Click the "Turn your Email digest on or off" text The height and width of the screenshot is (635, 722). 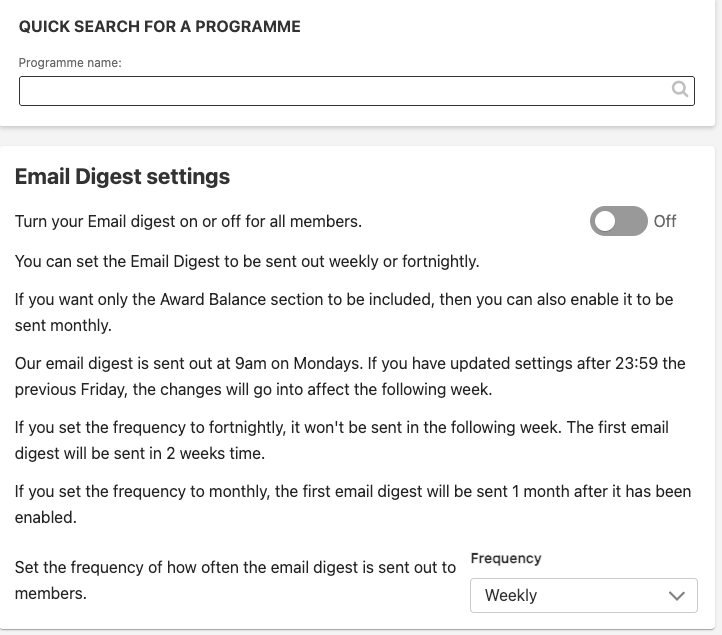[188, 221]
